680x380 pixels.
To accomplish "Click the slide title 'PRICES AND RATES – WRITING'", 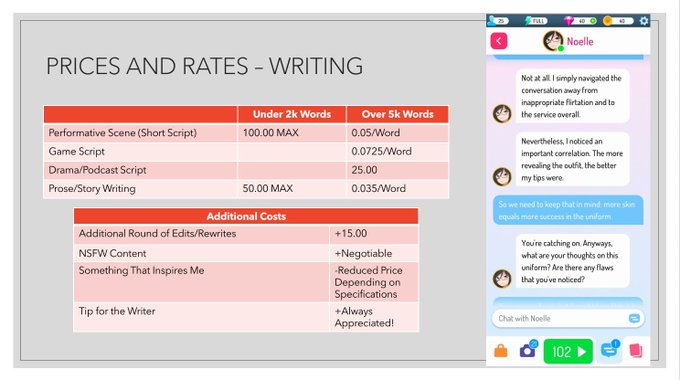I will coord(204,66).
